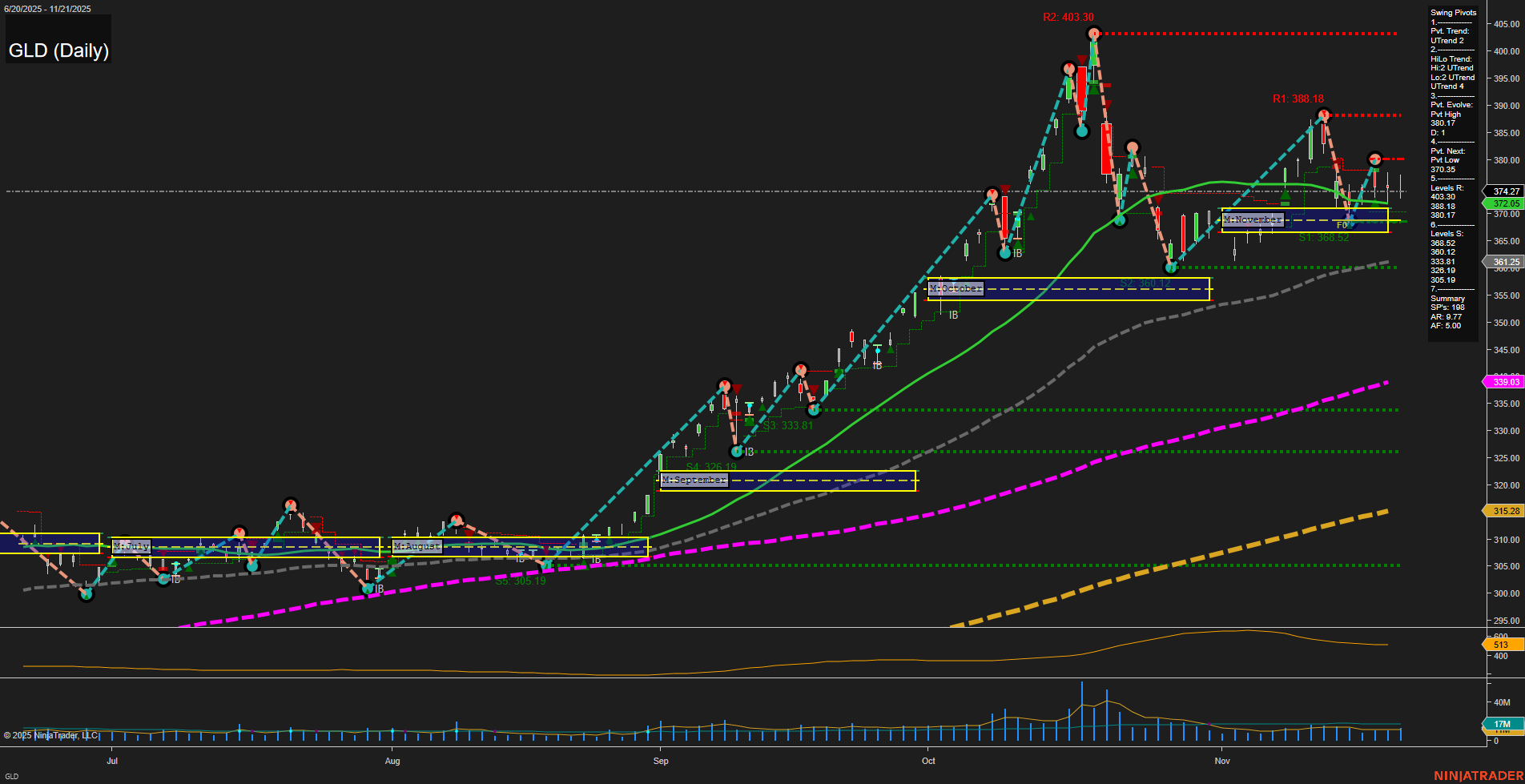Click the 374.27 last price marker
Screen dimensions: 1525x784
tap(1505, 191)
